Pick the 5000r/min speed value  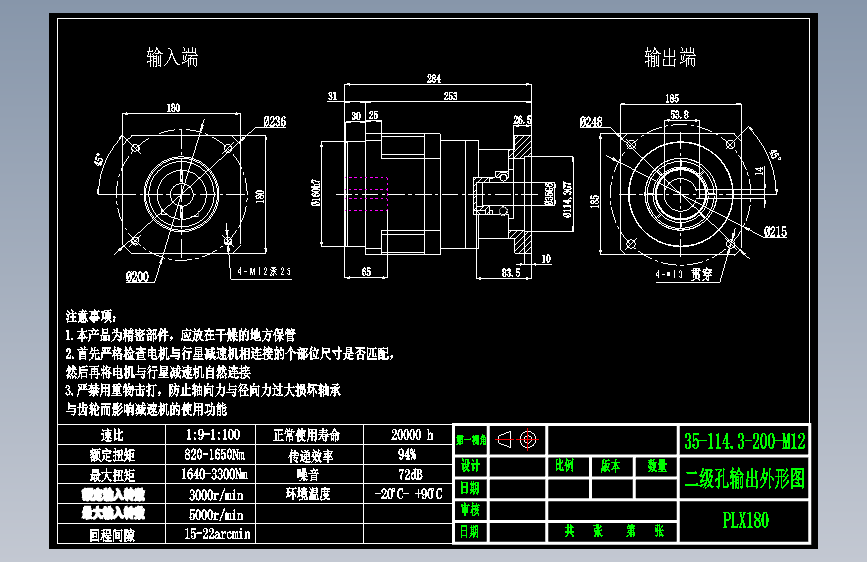pos(216,514)
